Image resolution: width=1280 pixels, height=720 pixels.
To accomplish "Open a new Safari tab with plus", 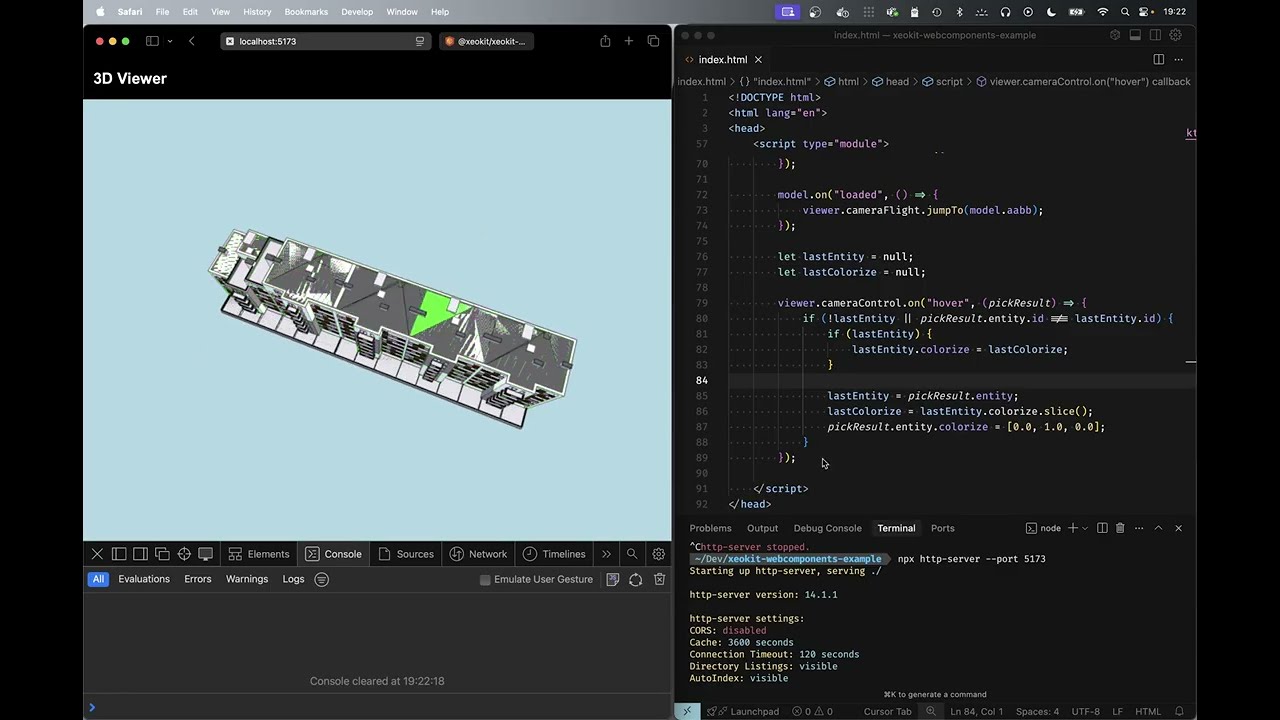I will (629, 41).
